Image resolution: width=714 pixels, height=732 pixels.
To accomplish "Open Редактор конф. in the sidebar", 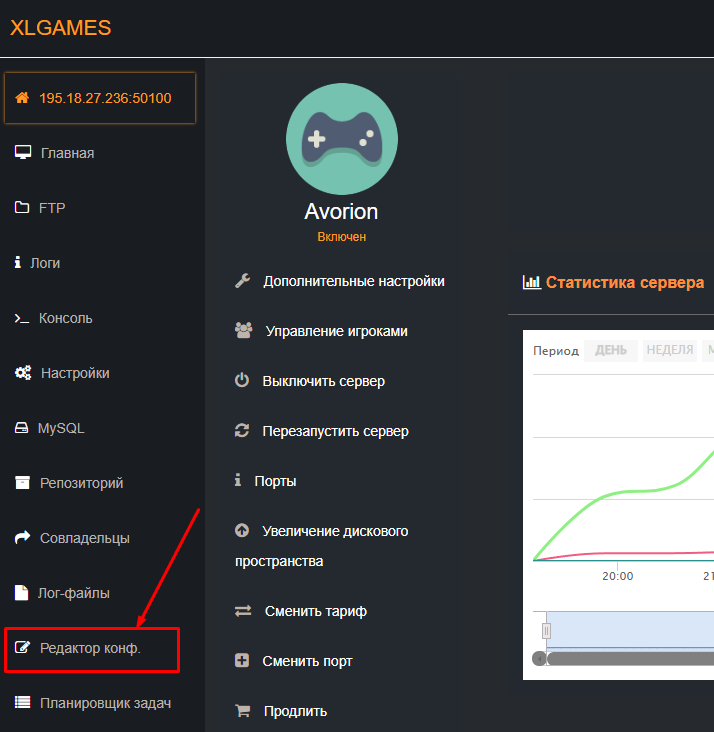I will 90,648.
